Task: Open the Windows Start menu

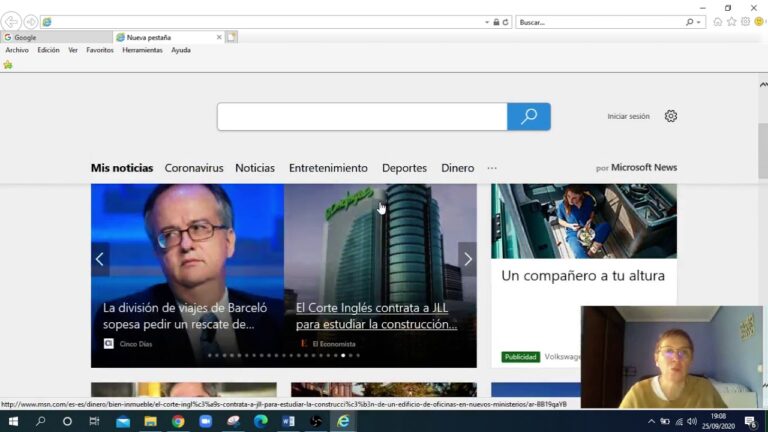Action: click(x=13, y=421)
